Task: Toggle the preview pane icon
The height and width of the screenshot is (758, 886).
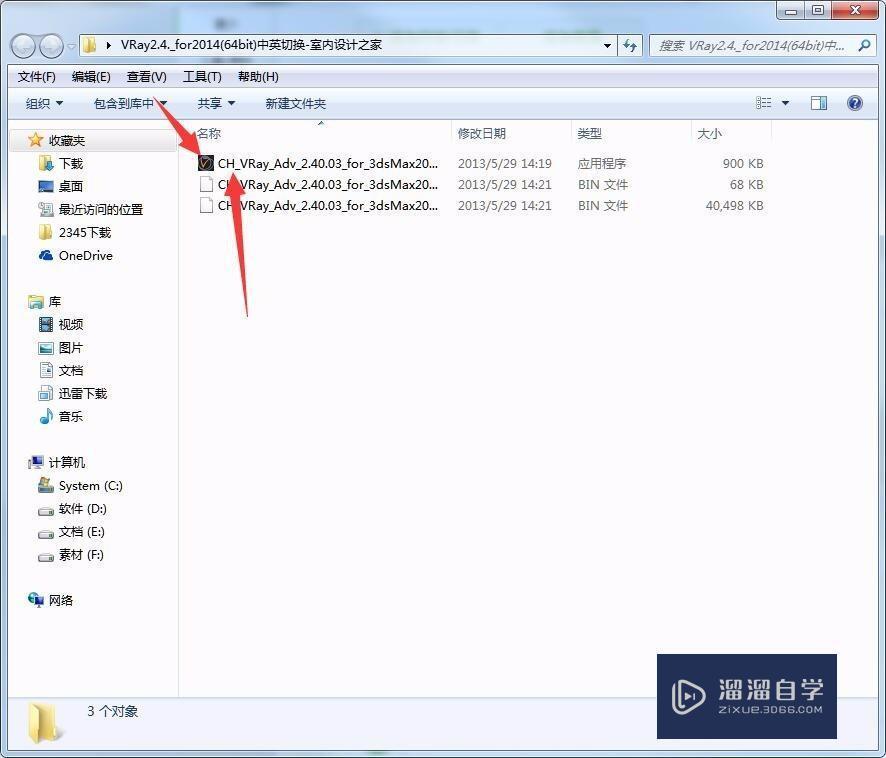Action: (x=819, y=103)
